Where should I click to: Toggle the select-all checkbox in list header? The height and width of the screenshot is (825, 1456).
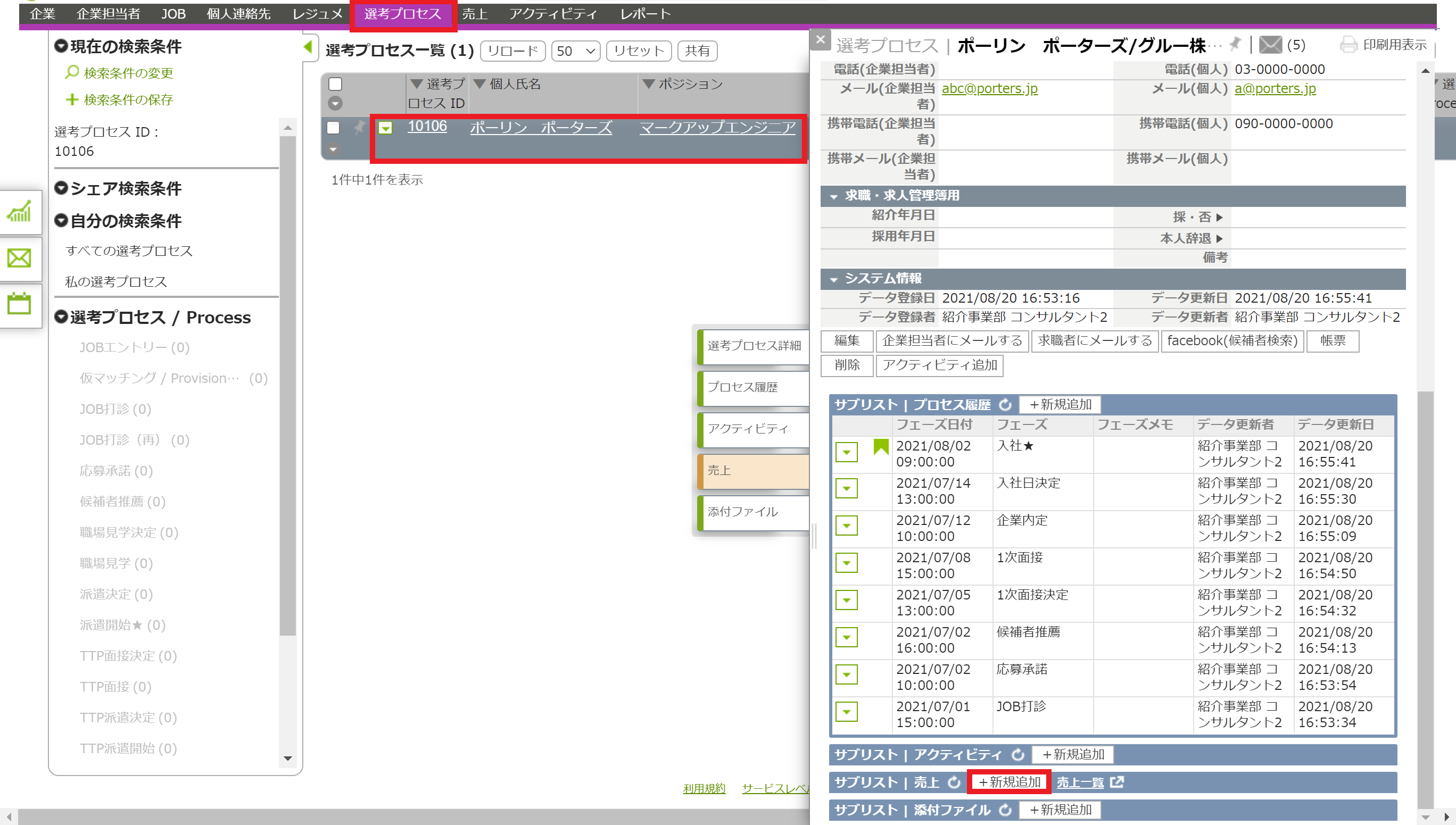(335, 84)
